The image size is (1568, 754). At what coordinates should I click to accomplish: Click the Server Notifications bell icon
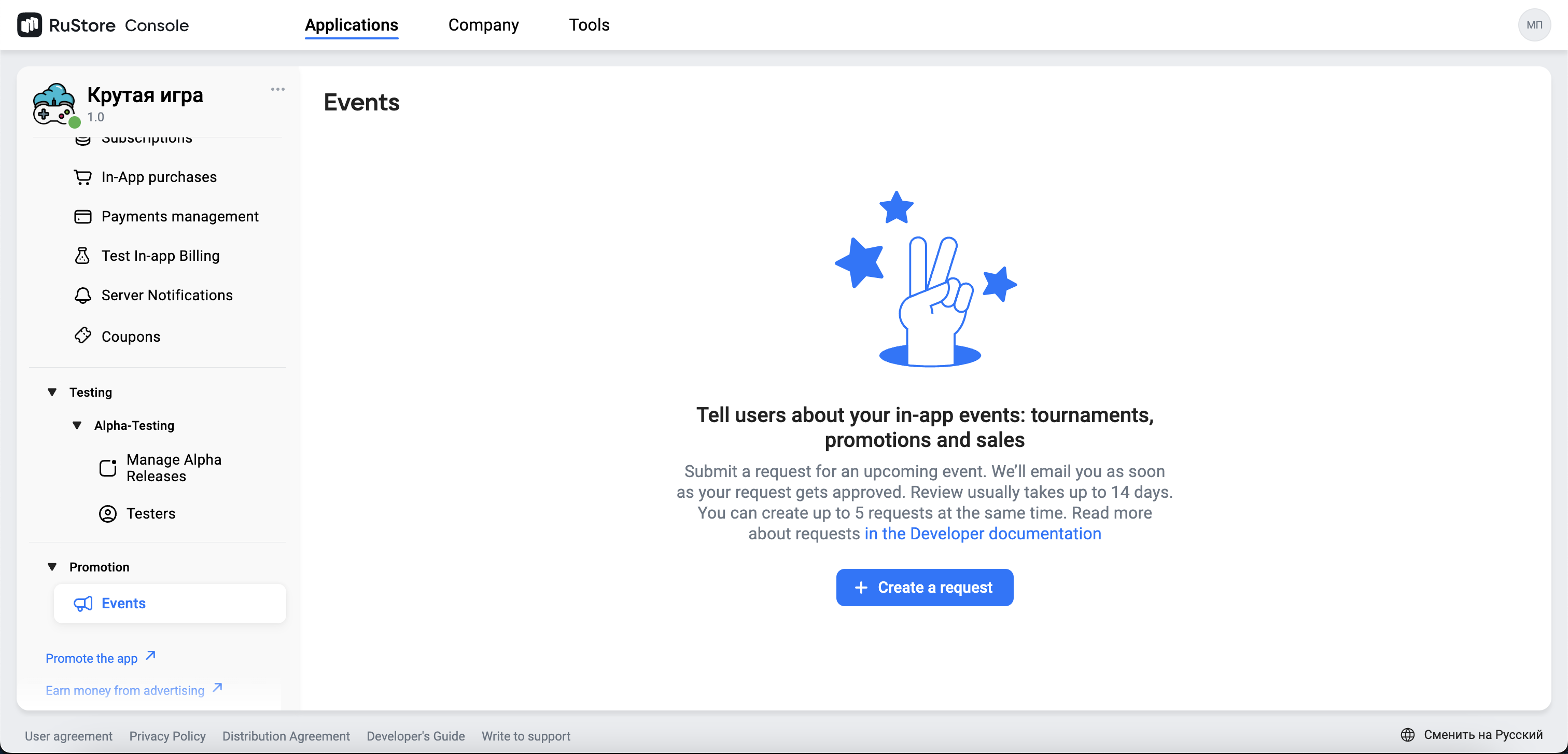tap(83, 296)
